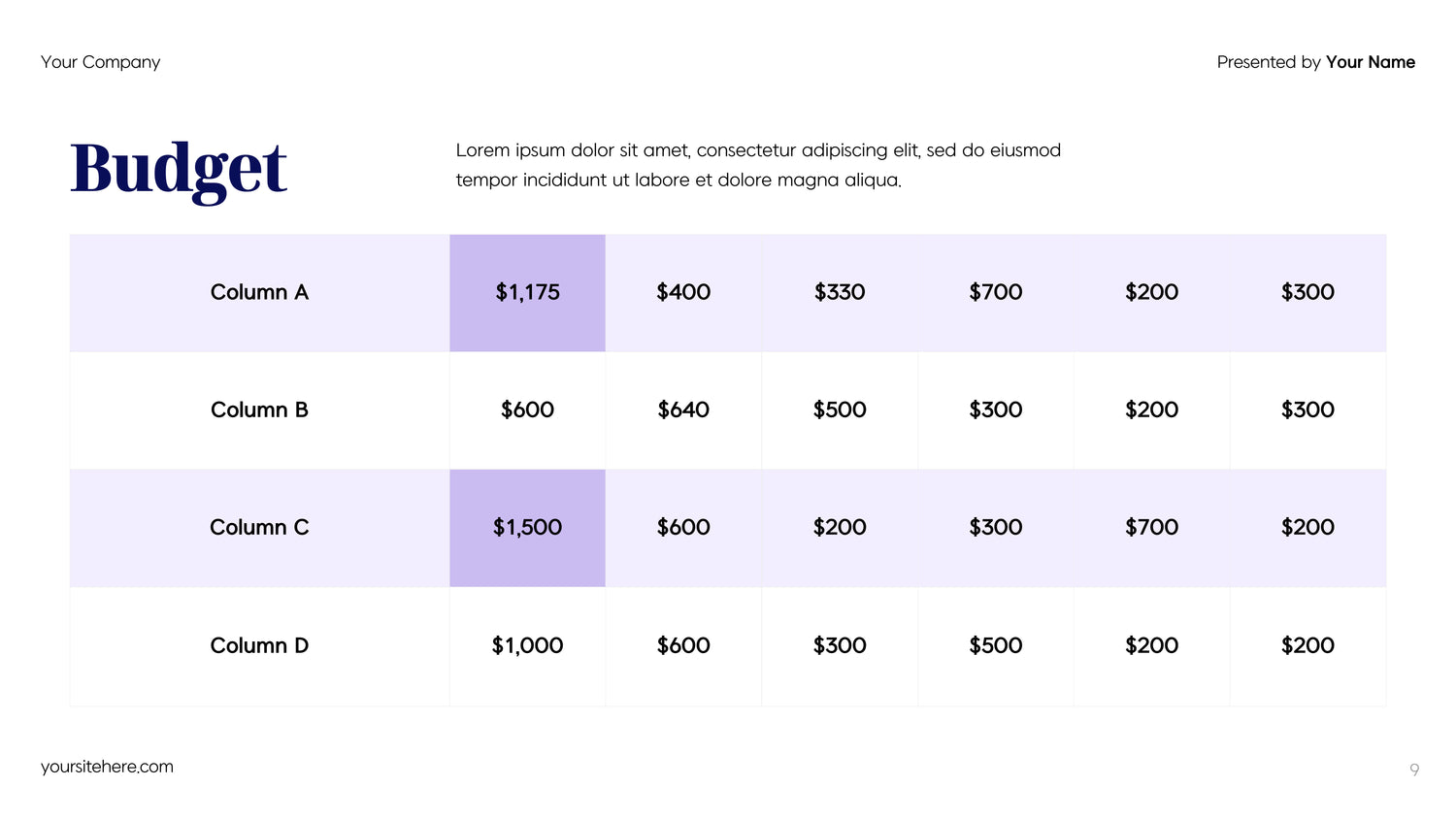1456x819 pixels.
Task: Select the $640 table cell
Action: click(683, 409)
